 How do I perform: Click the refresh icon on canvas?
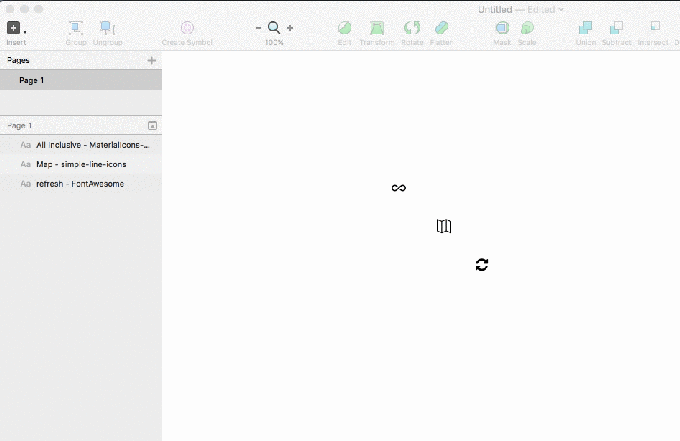[482, 265]
